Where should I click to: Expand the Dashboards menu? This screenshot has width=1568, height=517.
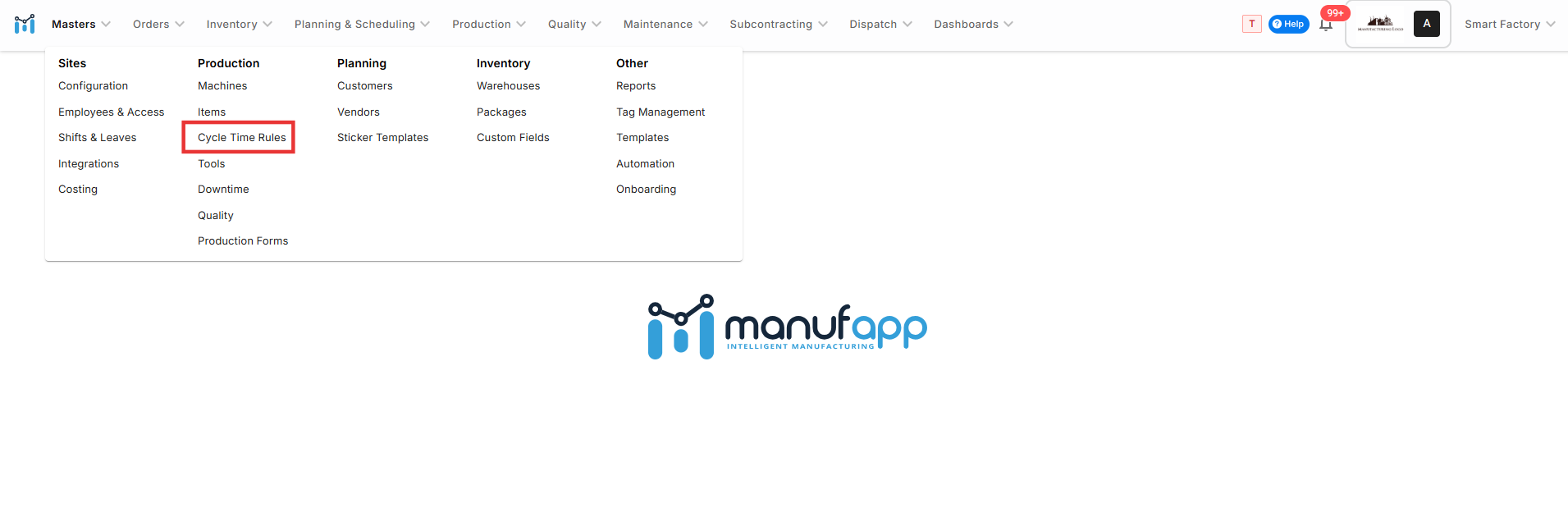(972, 24)
